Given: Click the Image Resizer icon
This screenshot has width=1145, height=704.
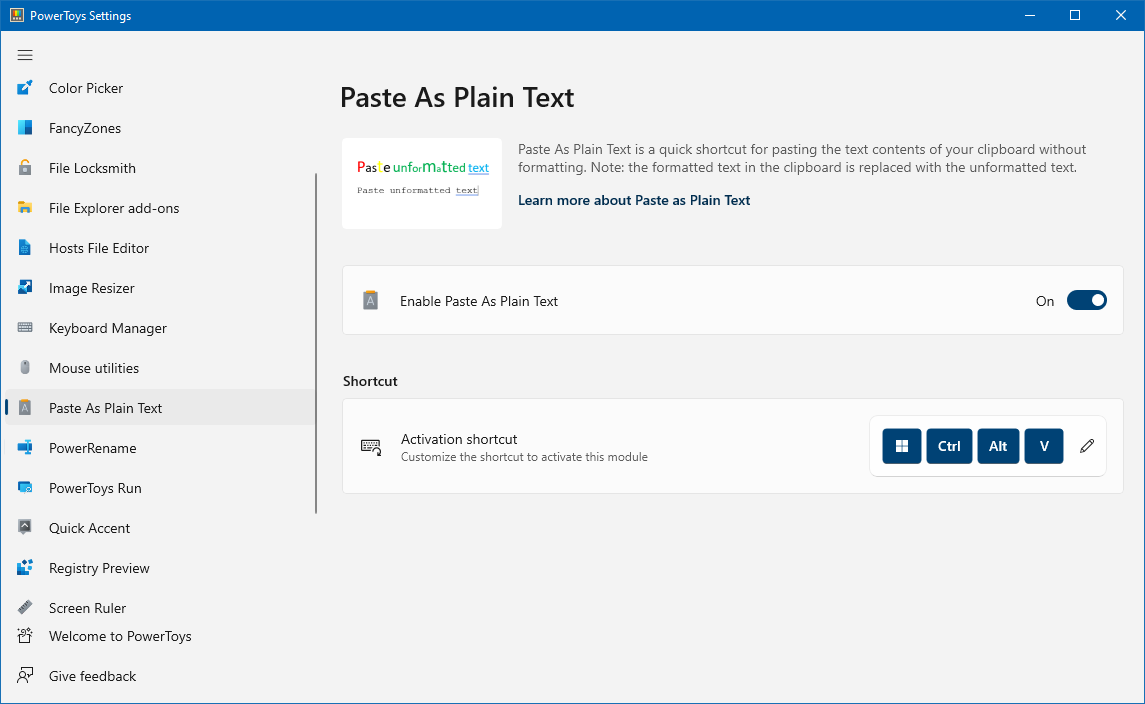Looking at the screenshot, I should click(25, 288).
